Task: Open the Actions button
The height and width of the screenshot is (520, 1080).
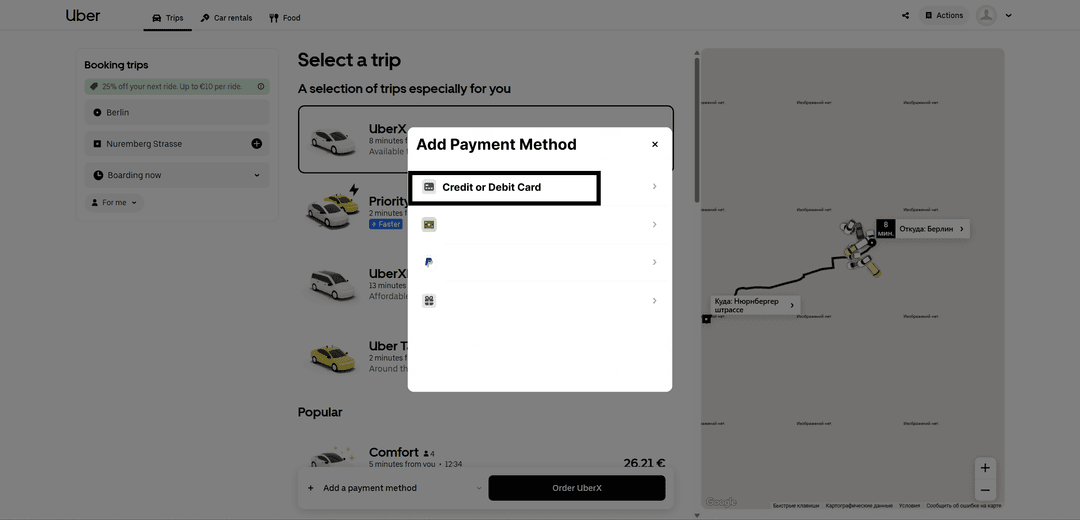Action: click(x=943, y=16)
